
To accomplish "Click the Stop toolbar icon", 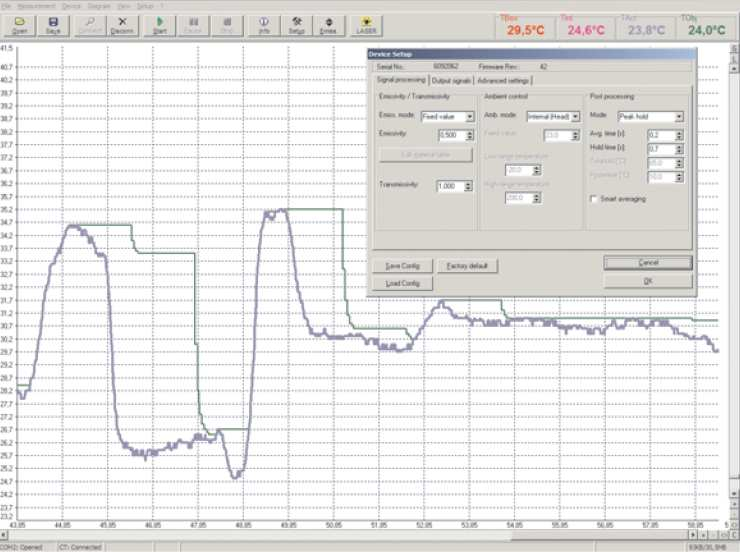I will point(227,25).
